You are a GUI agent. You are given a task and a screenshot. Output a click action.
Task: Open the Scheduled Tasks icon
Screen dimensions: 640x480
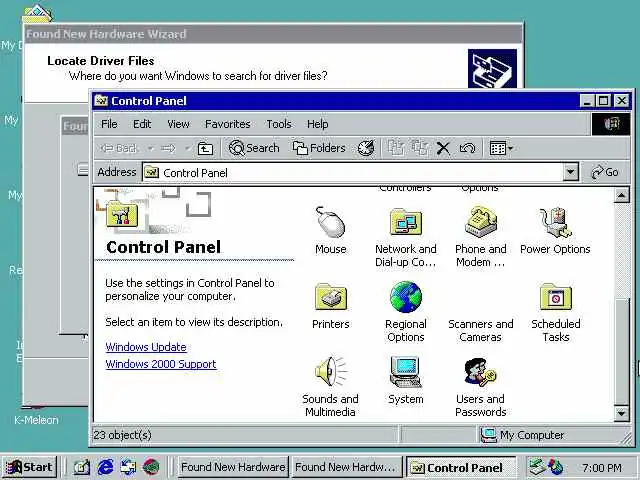point(556,297)
